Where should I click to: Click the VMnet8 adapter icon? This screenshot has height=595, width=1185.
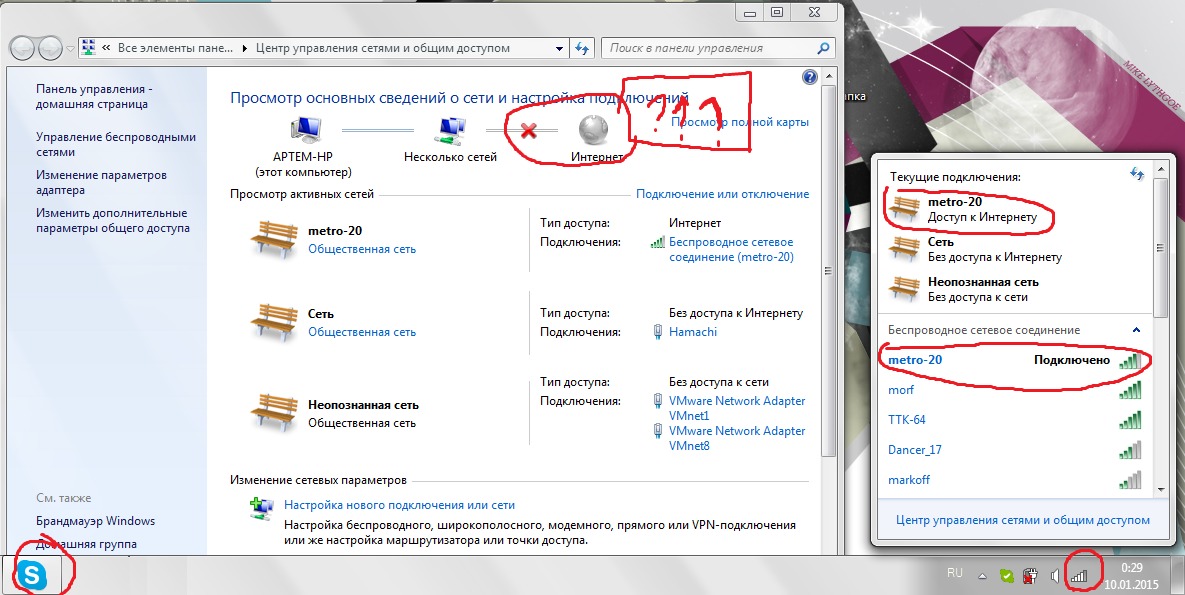coord(657,431)
